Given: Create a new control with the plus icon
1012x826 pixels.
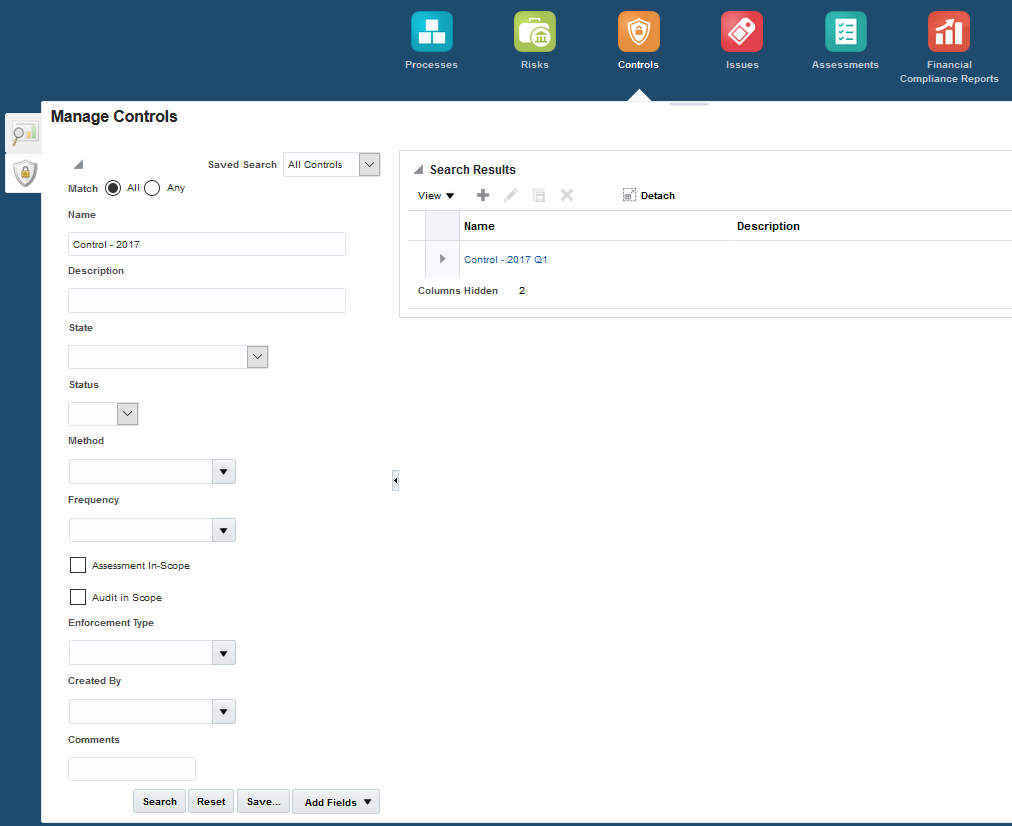Looking at the screenshot, I should (x=482, y=195).
